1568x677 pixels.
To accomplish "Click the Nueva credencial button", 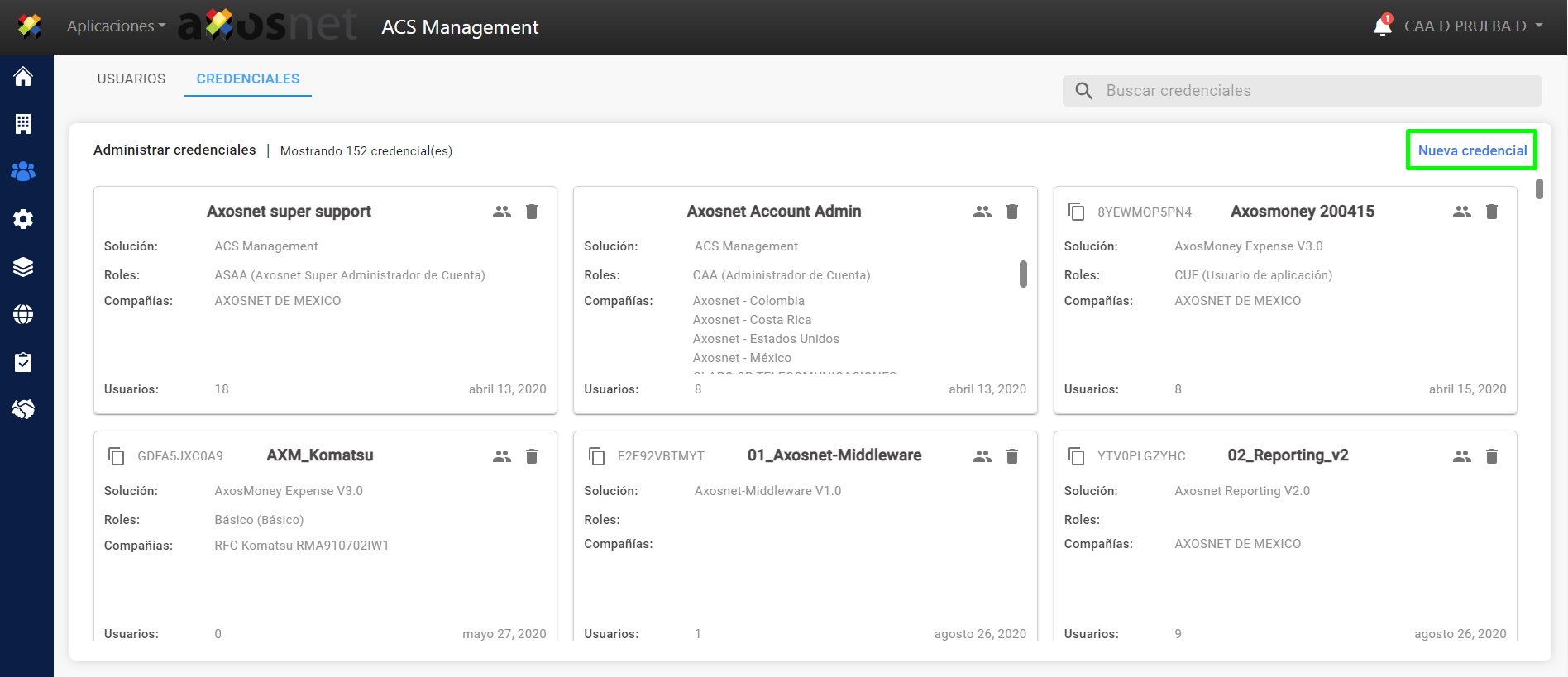I will click(1472, 150).
